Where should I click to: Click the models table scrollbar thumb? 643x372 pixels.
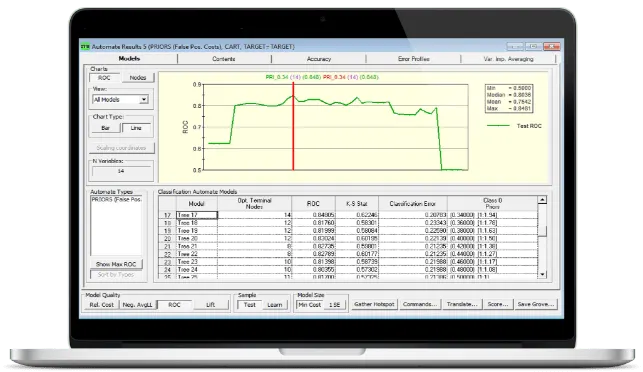(x=542, y=231)
